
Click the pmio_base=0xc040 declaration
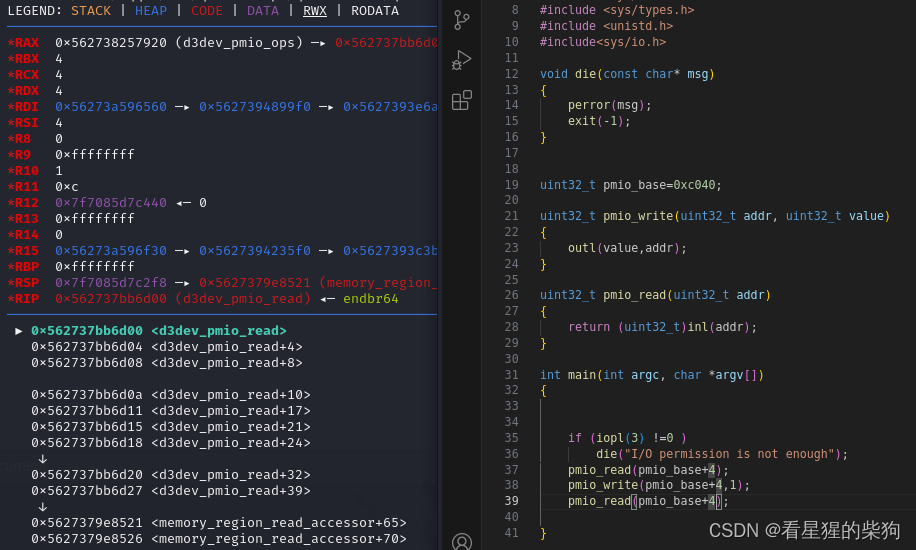[630, 185]
